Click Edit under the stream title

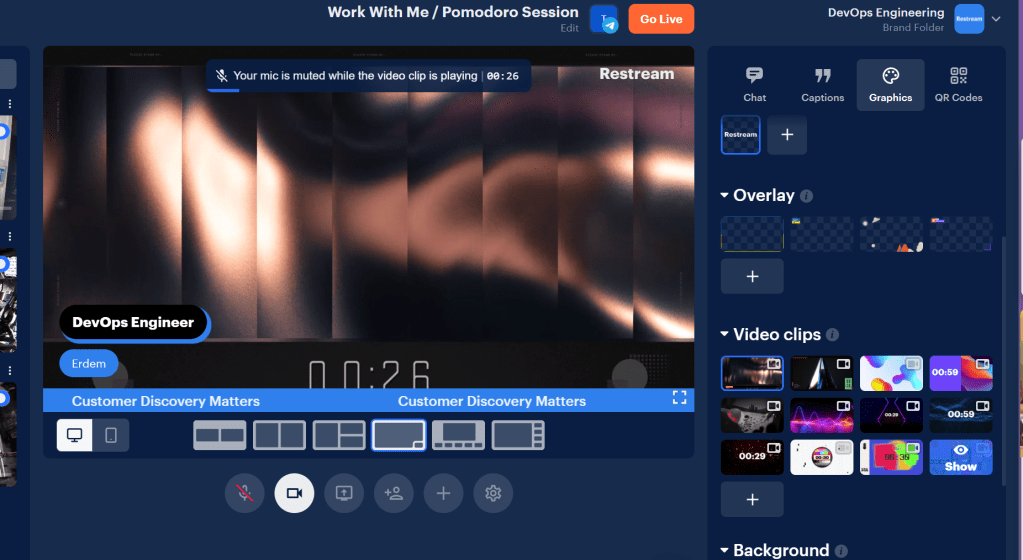(569, 28)
